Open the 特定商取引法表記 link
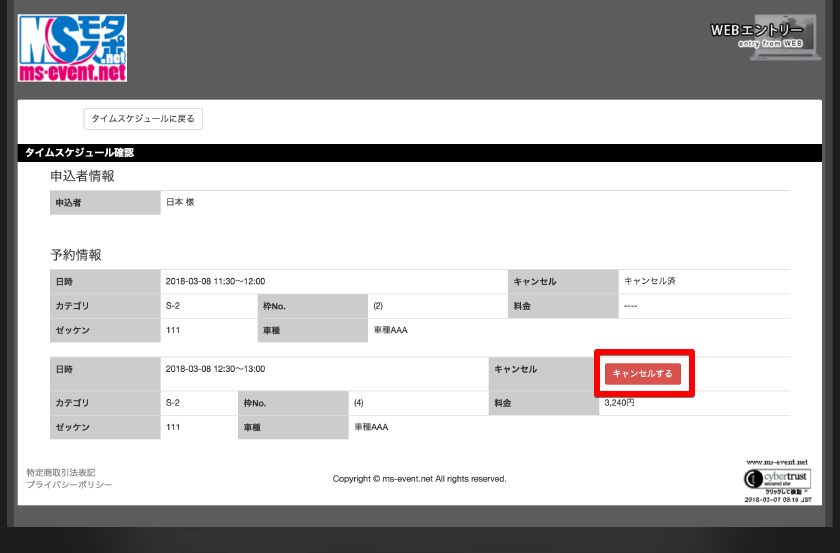 pos(61,472)
